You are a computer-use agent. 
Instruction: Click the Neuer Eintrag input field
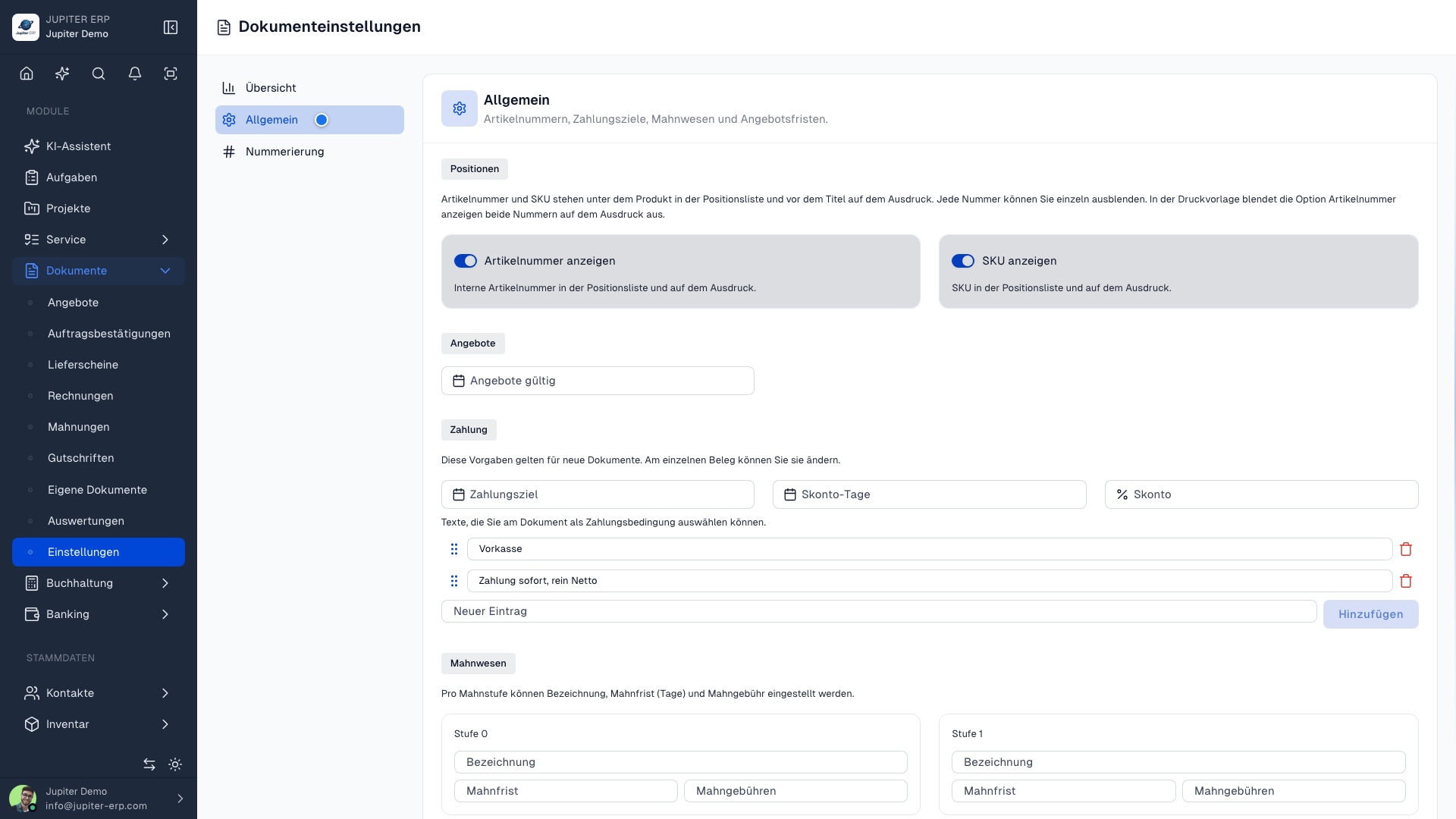(879, 611)
